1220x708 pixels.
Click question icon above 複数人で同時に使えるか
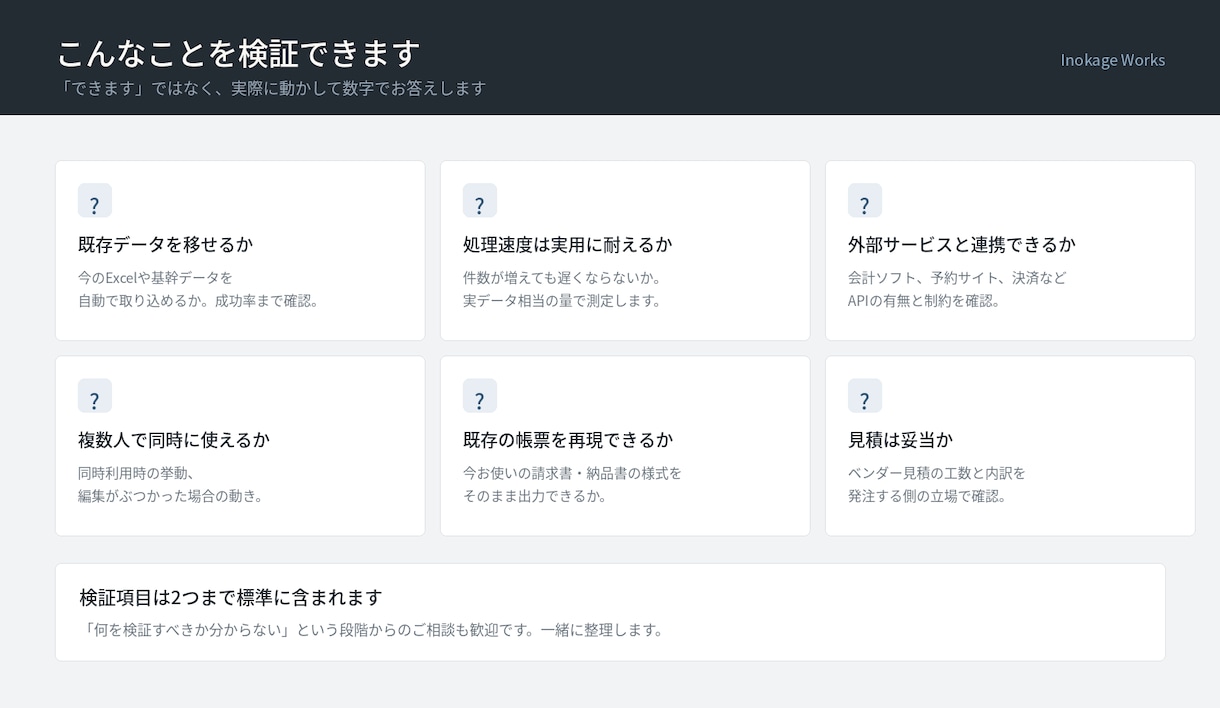(x=95, y=396)
